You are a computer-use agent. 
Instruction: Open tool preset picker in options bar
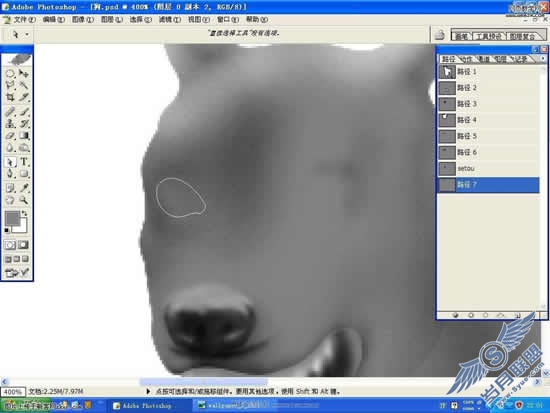pos(19,34)
